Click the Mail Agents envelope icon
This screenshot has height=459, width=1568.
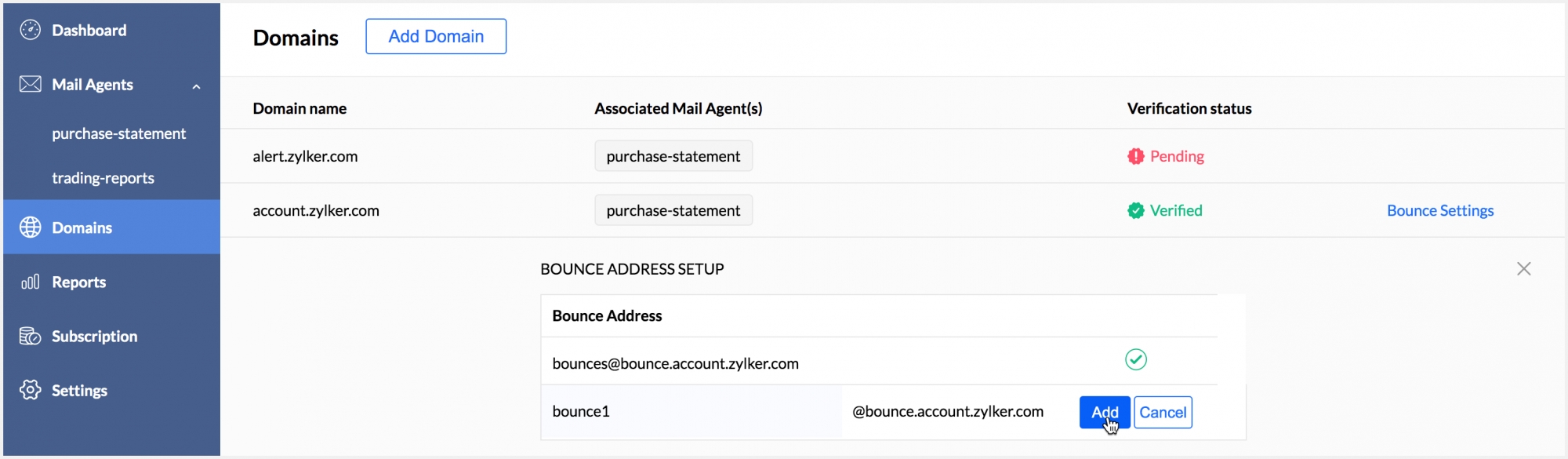click(30, 84)
